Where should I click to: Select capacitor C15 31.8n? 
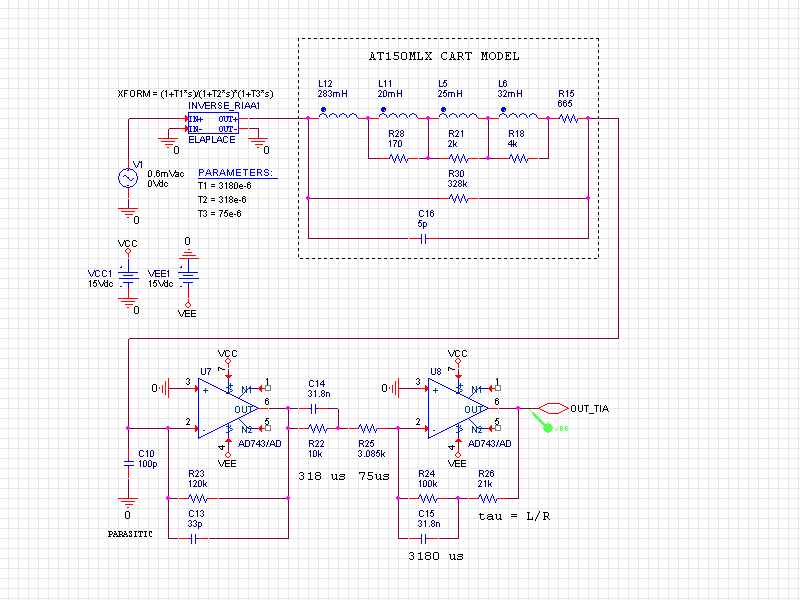pos(423,538)
